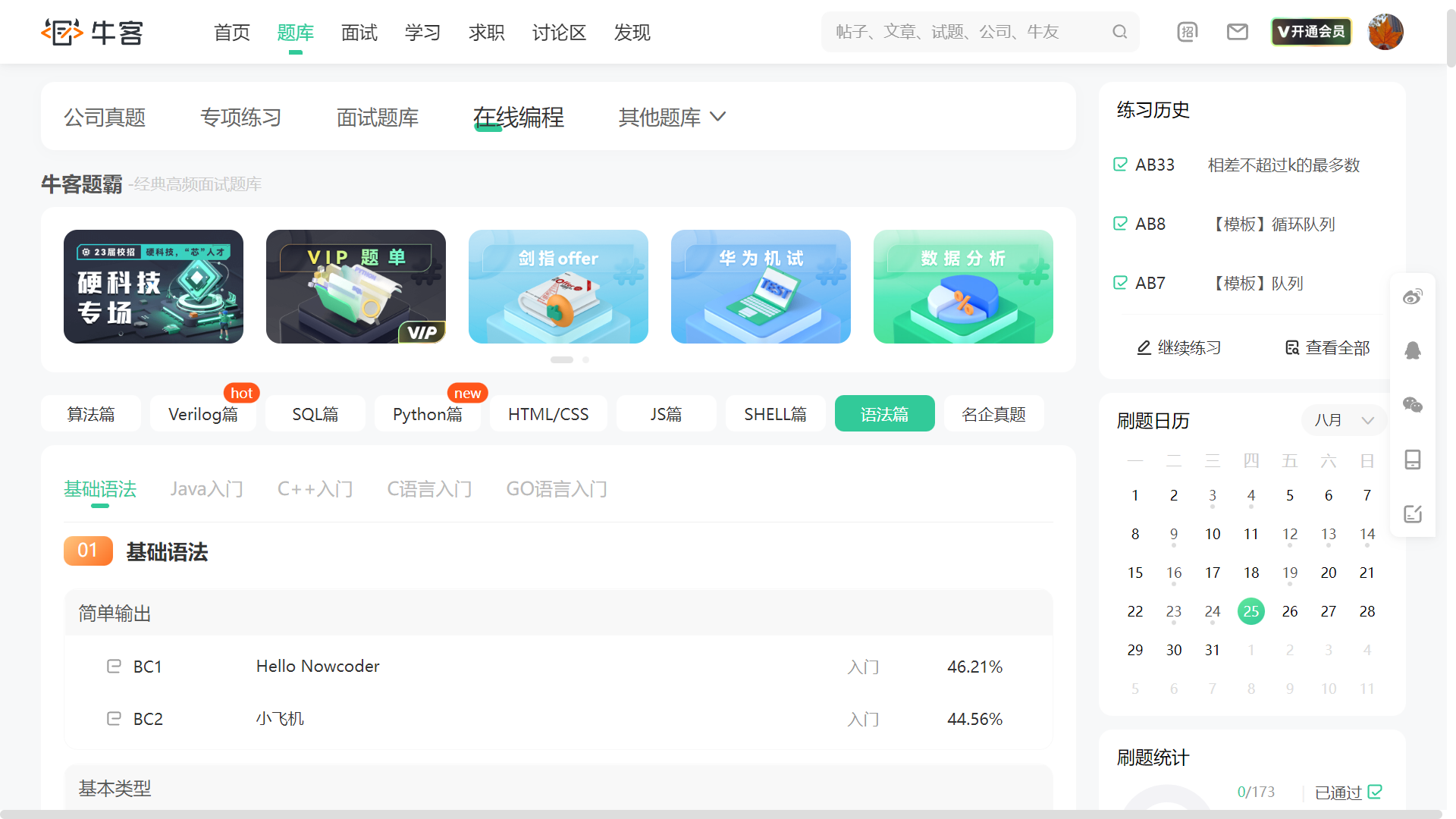This screenshot has height=819, width=1456.
Task: Click the checkmark icon beside AB8
Action: [1120, 224]
